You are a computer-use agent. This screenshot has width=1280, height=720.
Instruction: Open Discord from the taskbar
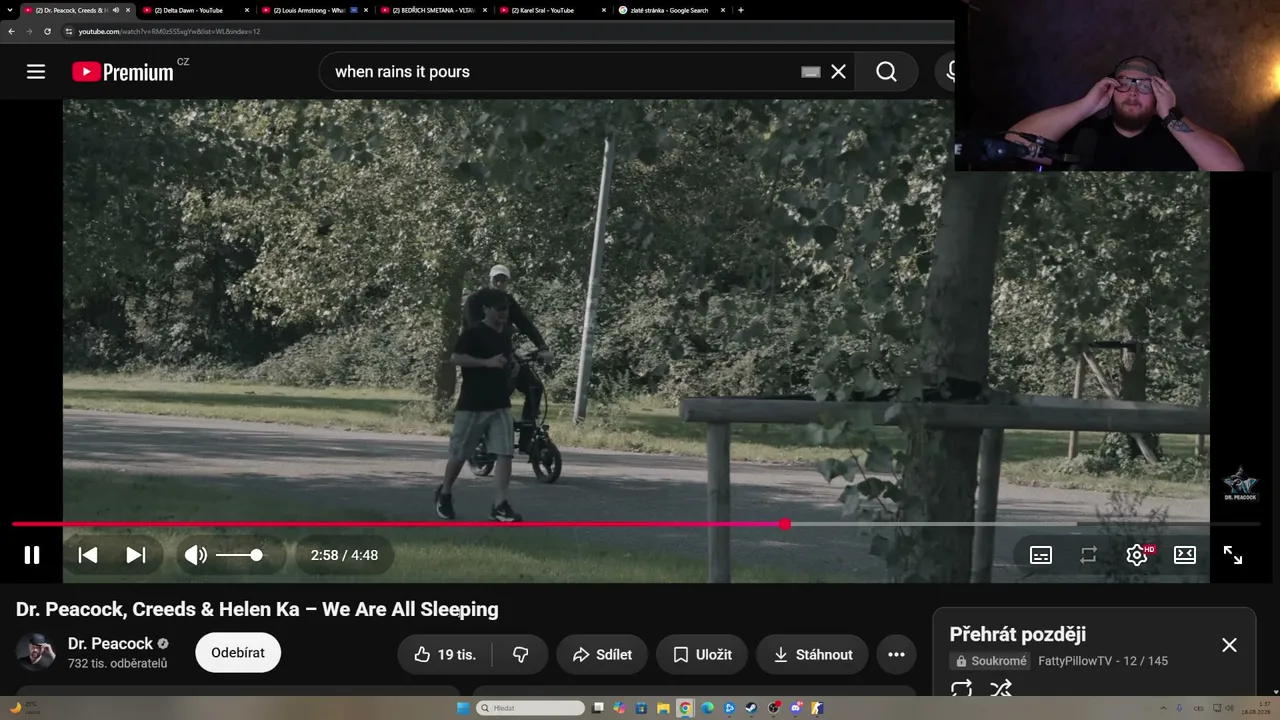click(x=796, y=708)
